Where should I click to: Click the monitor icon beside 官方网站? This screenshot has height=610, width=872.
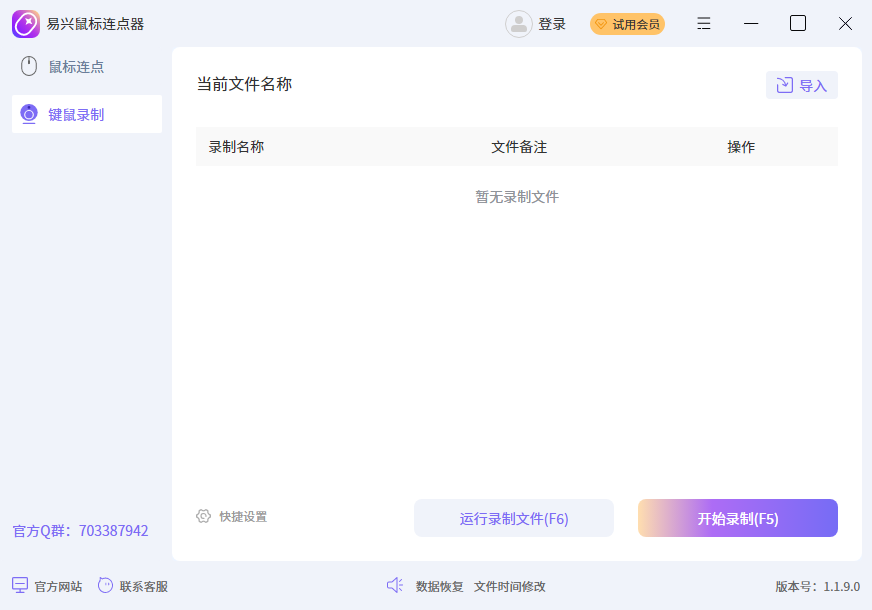(20, 586)
